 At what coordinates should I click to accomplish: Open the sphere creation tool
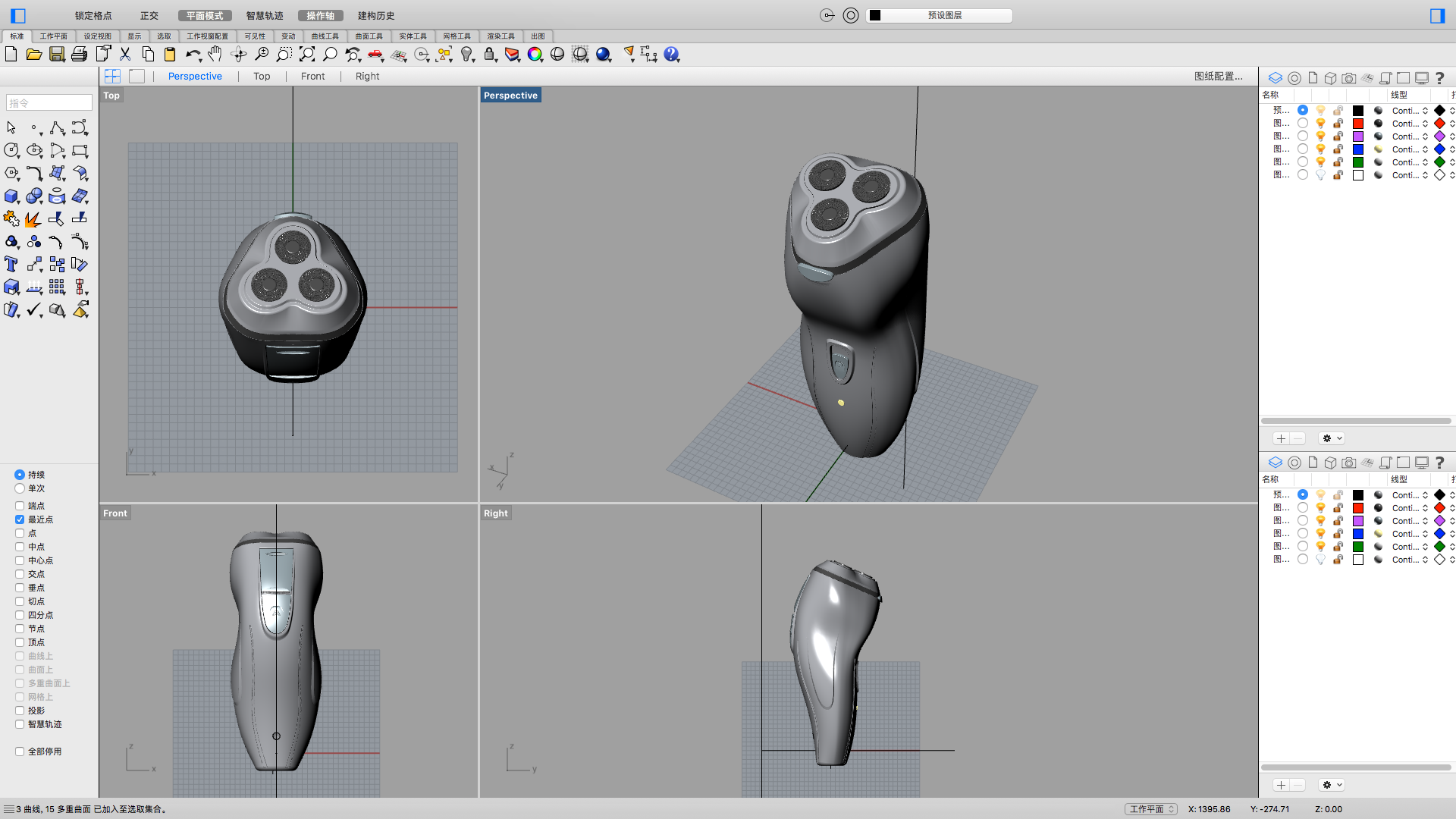pos(34,196)
